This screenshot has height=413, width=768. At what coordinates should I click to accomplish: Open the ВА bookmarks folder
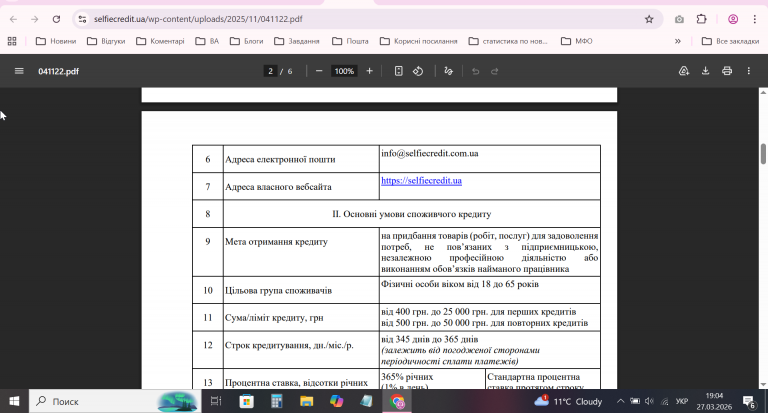click(207, 41)
